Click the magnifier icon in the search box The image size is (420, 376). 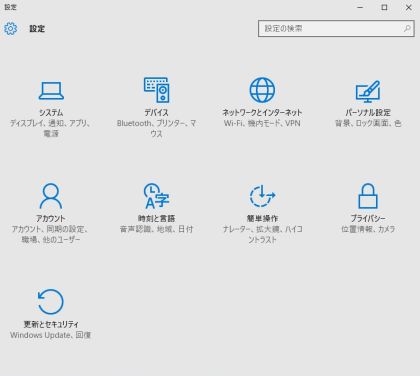click(x=407, y=28)
